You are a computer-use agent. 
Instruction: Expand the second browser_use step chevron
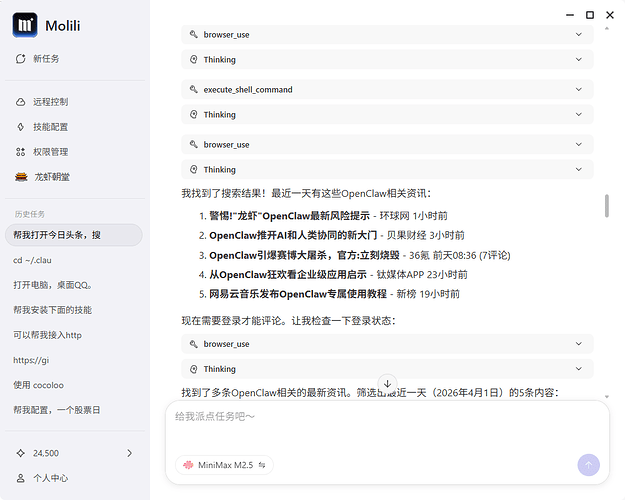[x=579, y=144]
